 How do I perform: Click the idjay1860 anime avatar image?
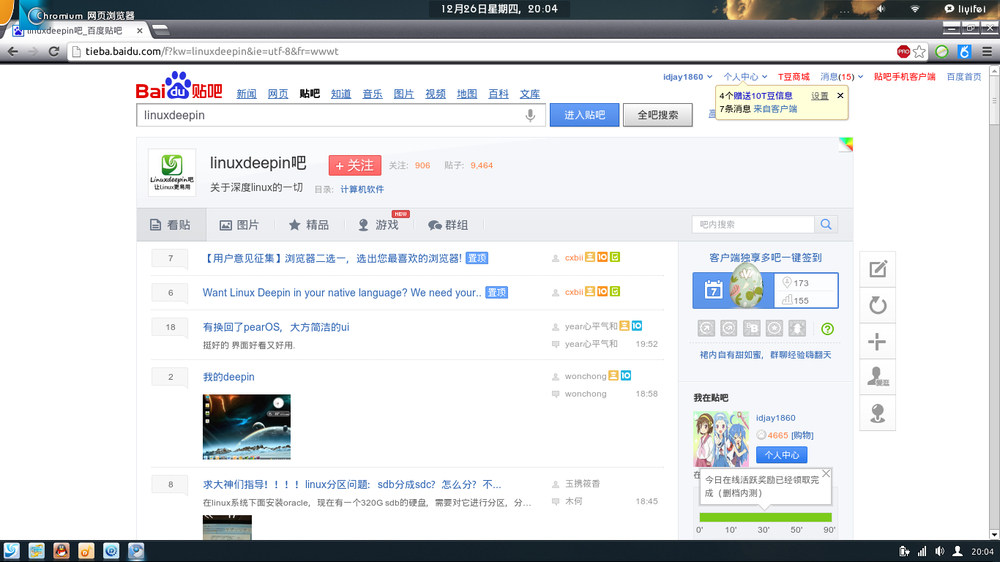721,440
